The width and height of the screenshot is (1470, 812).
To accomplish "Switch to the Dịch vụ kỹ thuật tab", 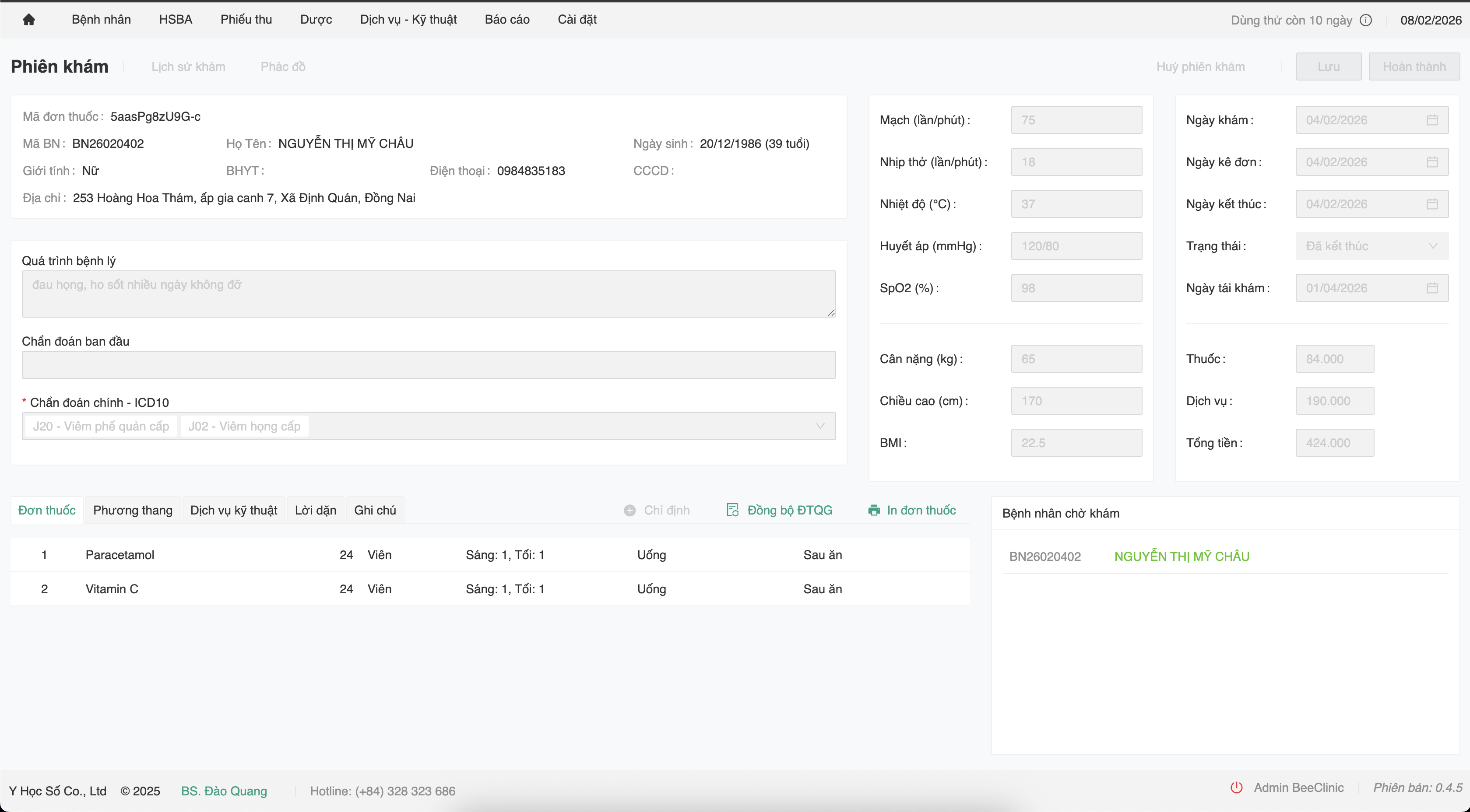I will pos(233,511).
